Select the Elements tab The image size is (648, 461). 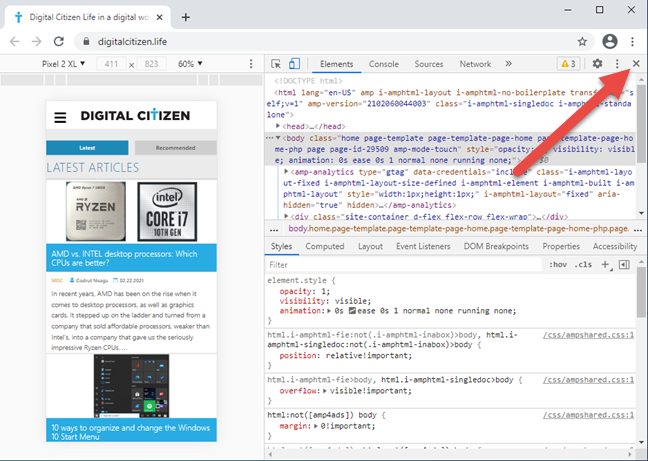pos(336,64)
